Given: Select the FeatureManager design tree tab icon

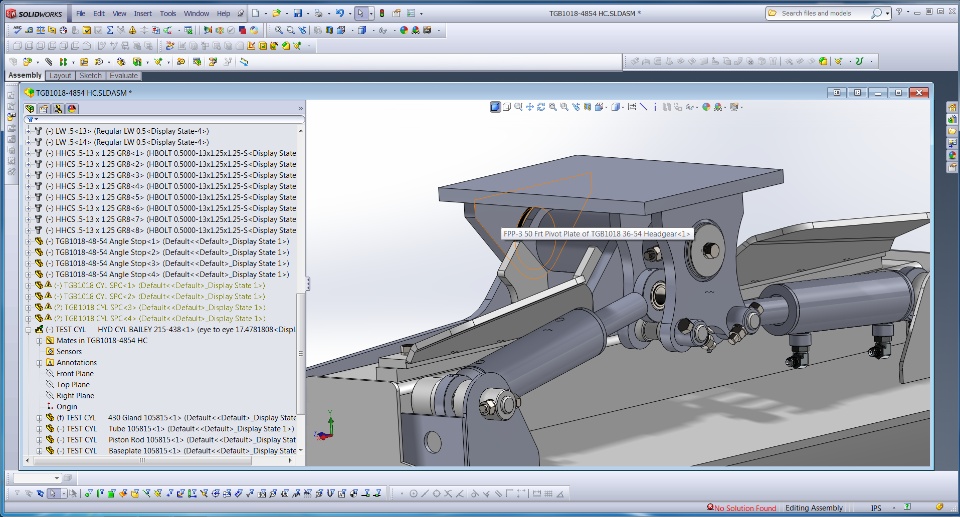Looking at the screenshot, I should pyautogui.click(x=30, y=108).
